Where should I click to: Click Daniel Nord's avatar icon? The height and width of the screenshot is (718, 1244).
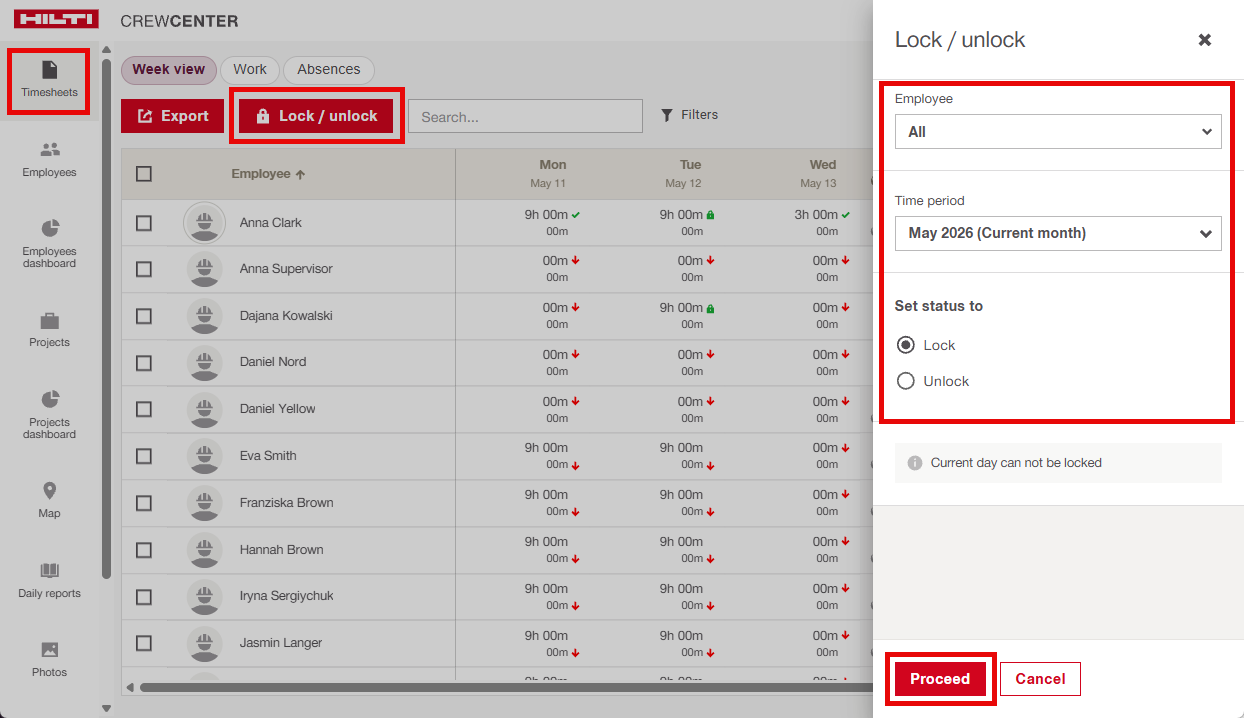click(x=205, y=362)
